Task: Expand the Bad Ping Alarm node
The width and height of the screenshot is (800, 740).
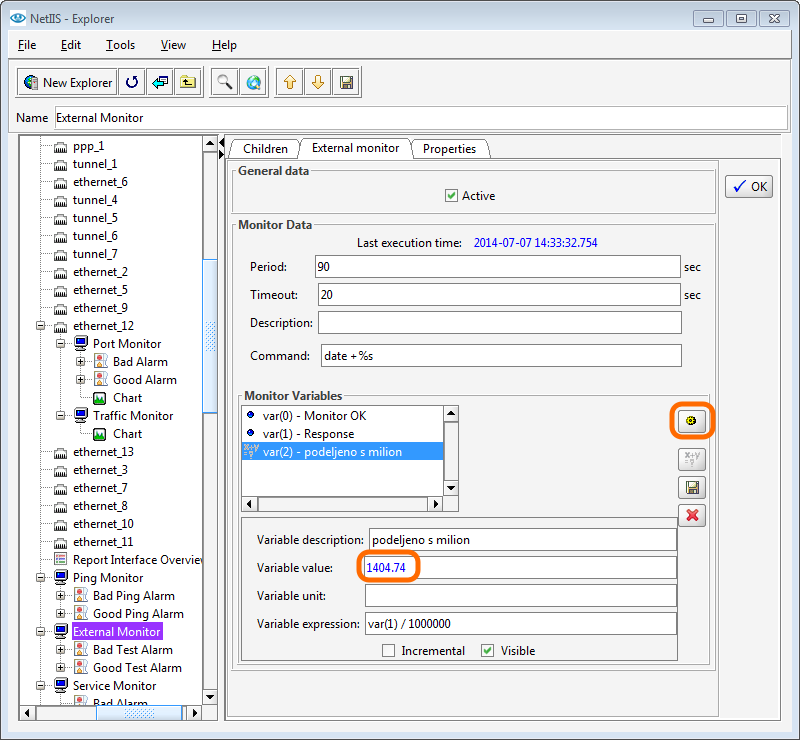Action: 61,596
